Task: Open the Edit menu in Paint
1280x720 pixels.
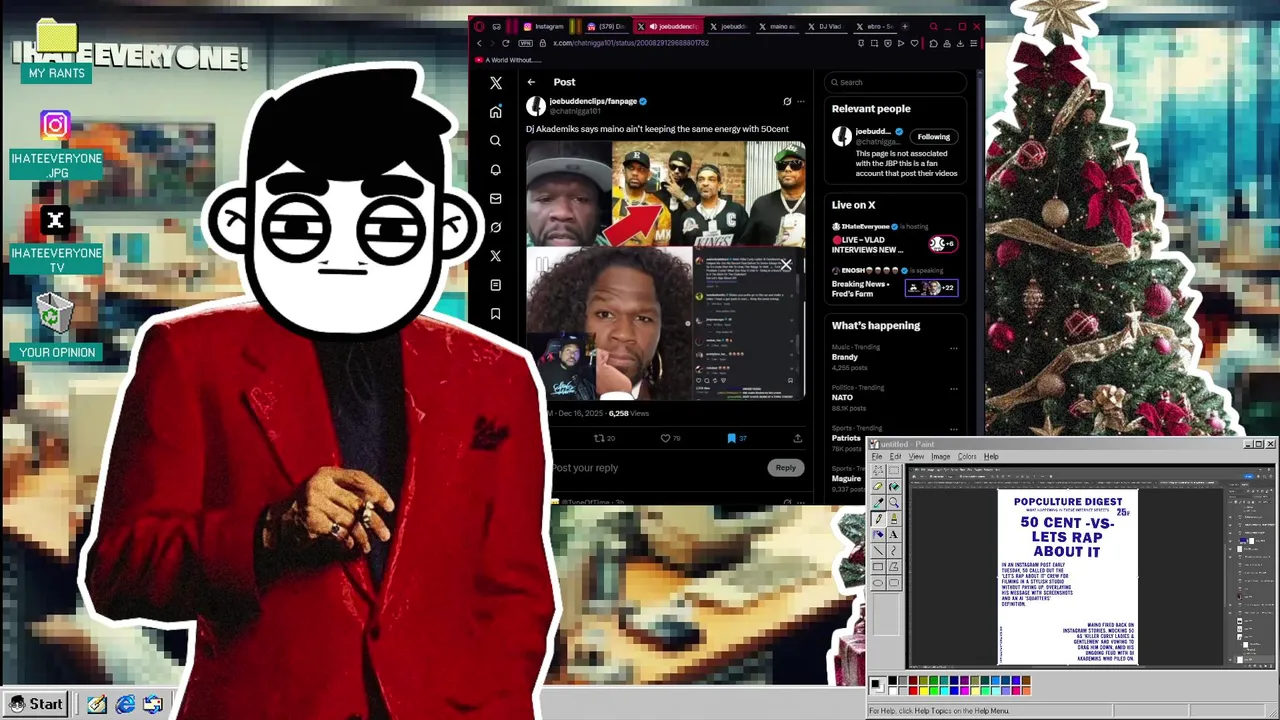Action: 896,457
